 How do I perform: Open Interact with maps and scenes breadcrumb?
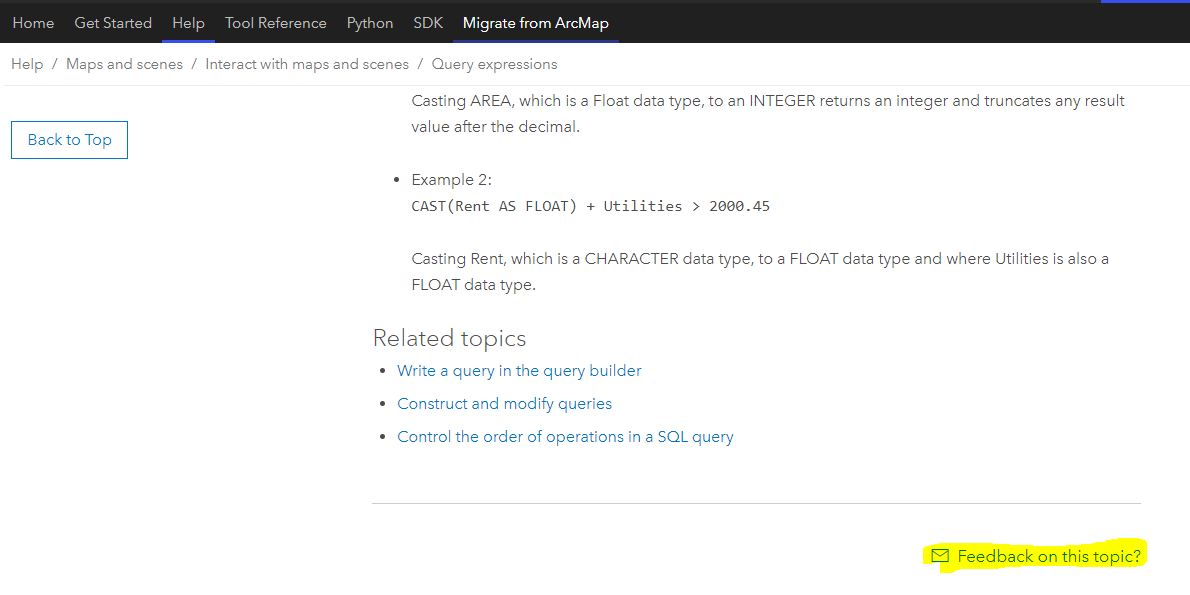pyautogui.click(x=307, y=64)
